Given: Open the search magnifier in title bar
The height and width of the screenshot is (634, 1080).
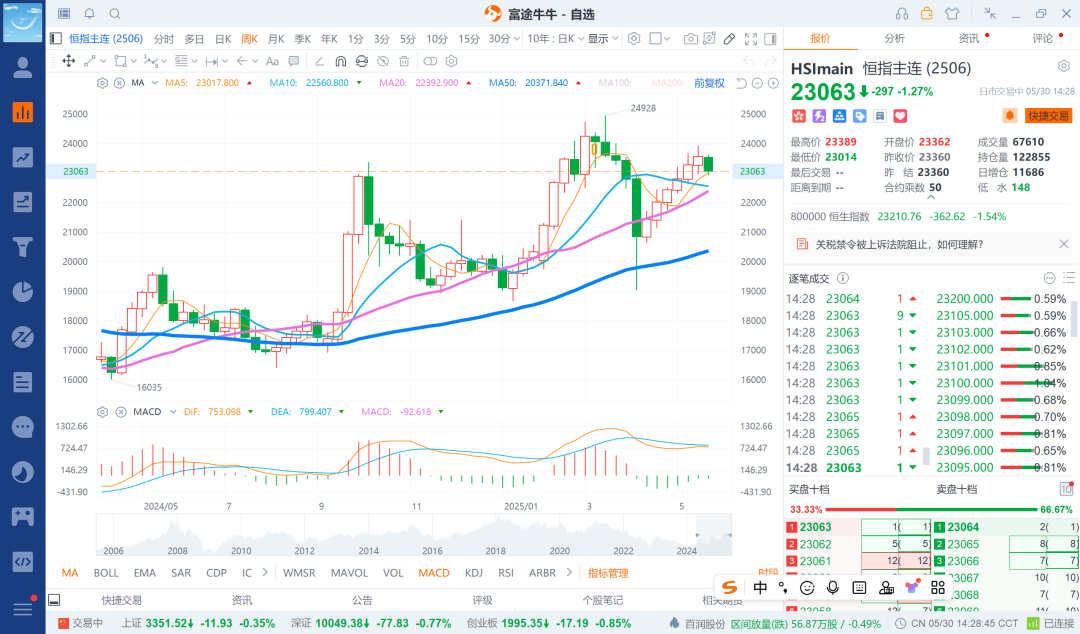Looking at the screenshot, I should [x=115, y=13].
